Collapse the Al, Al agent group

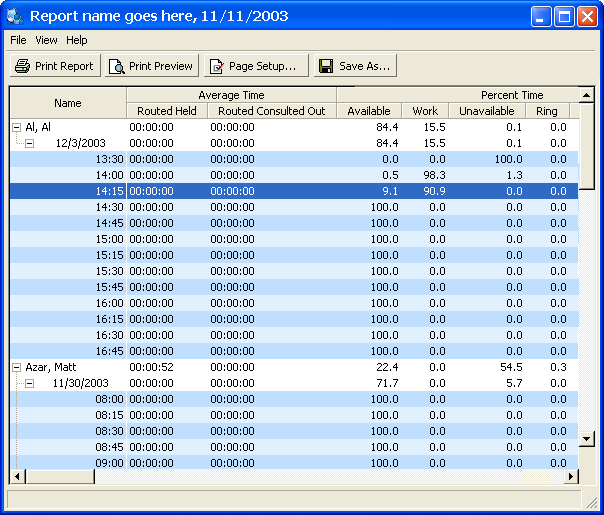[16, 127]
